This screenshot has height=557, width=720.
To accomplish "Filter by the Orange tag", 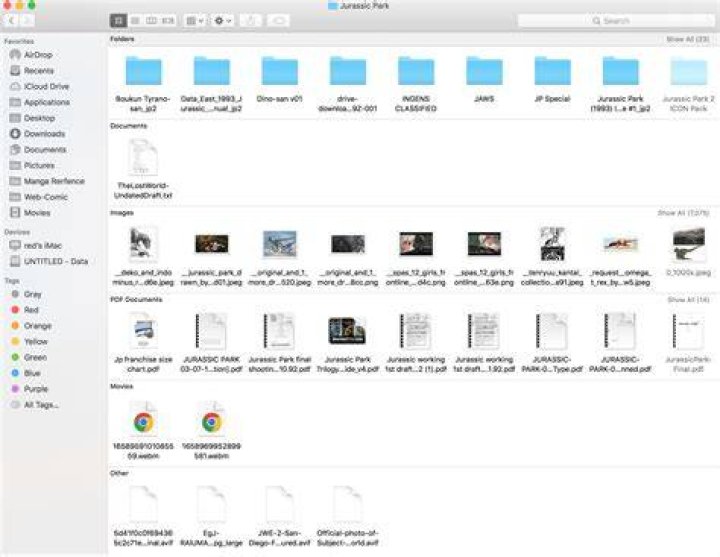I will (x=37, y=326).
